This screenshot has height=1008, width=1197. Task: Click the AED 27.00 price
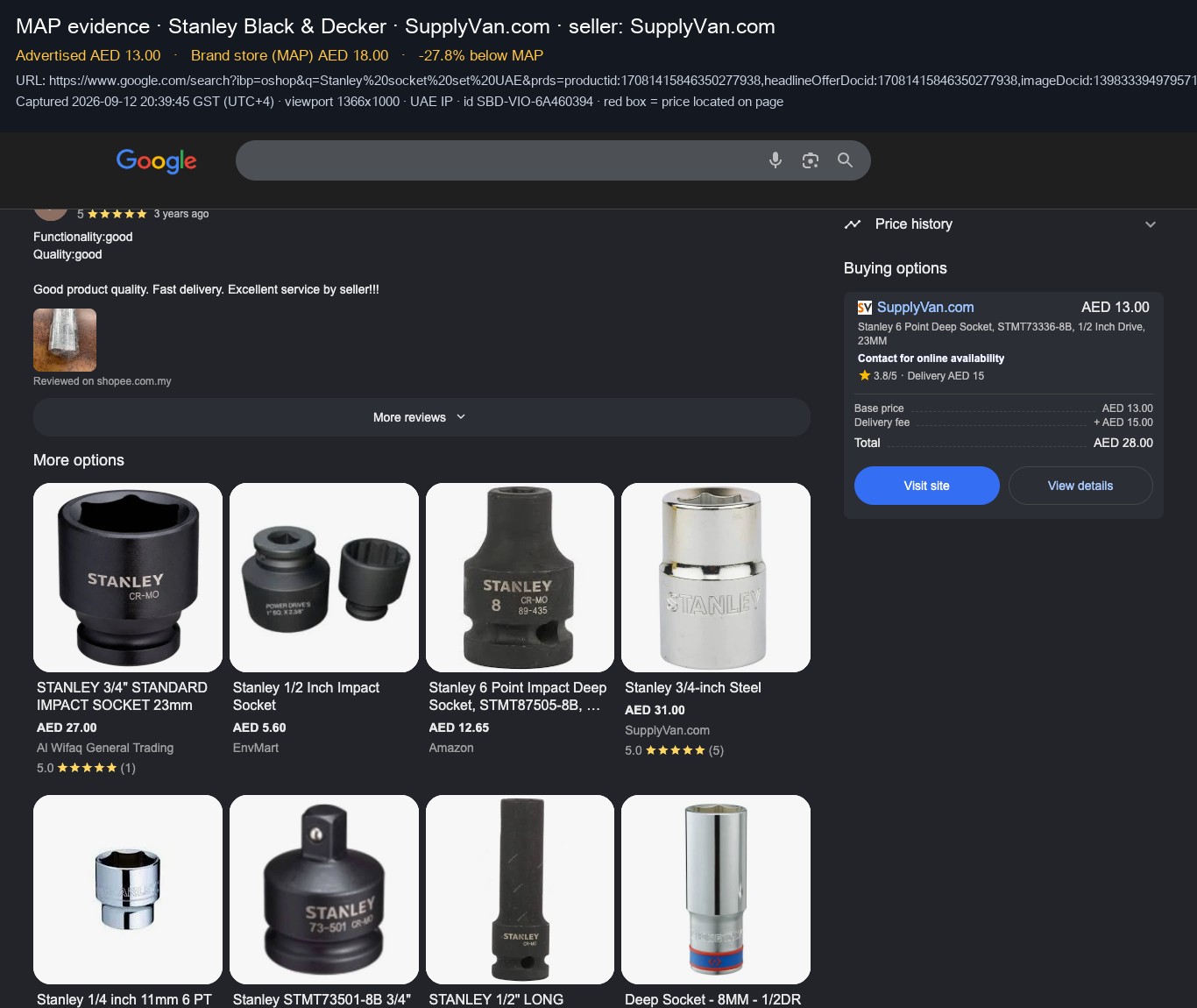click(x=67, y=728)
